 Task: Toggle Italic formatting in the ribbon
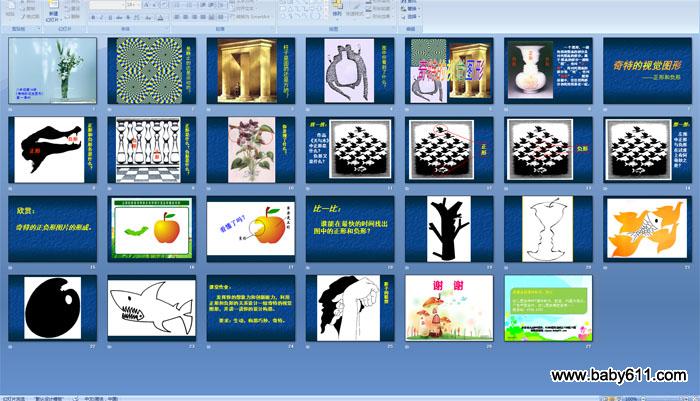101,17
